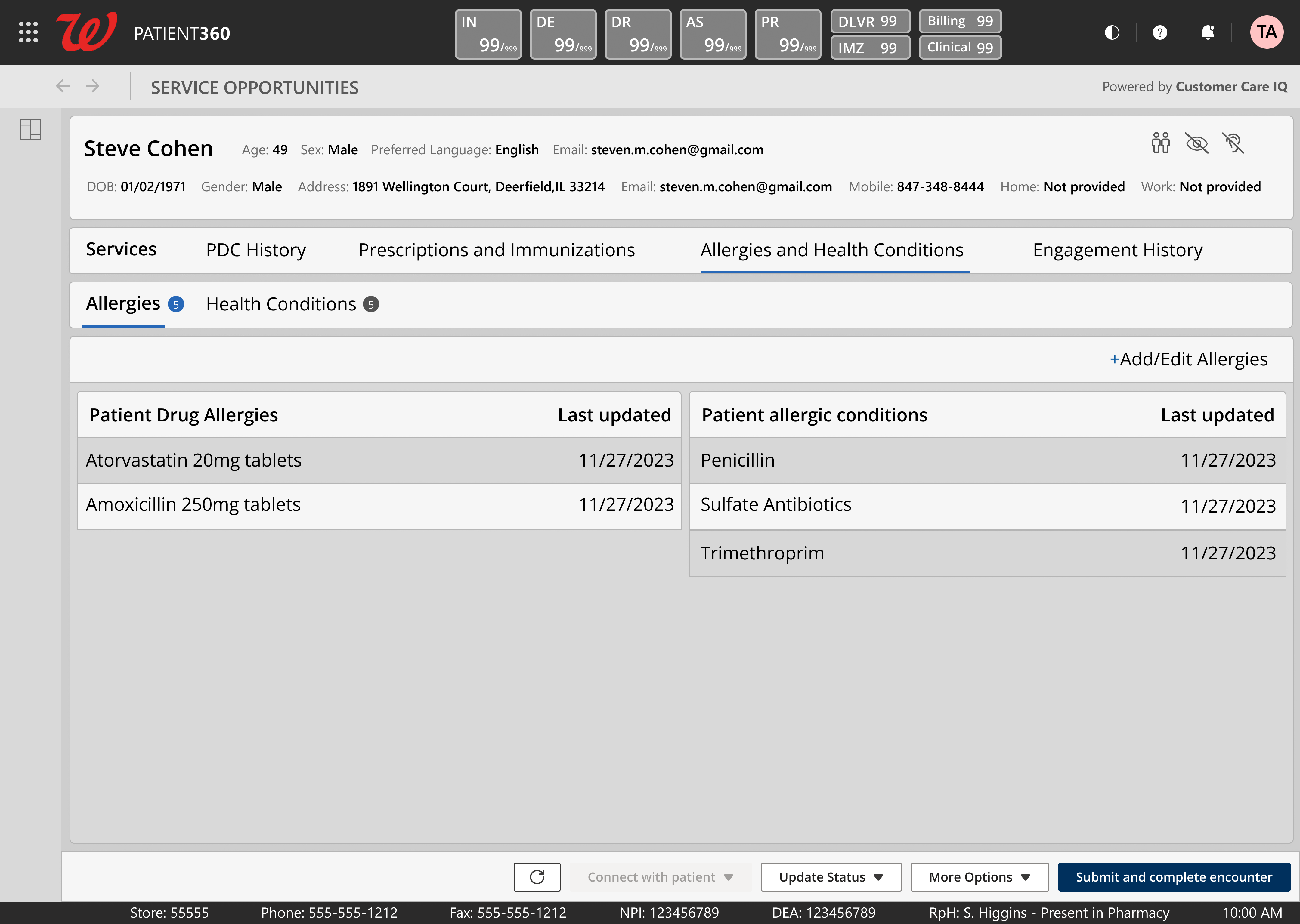The width and height of the screenshot is (1300, 924).
Task: Click the back arrow navigation icon
Action: [63, 86]
